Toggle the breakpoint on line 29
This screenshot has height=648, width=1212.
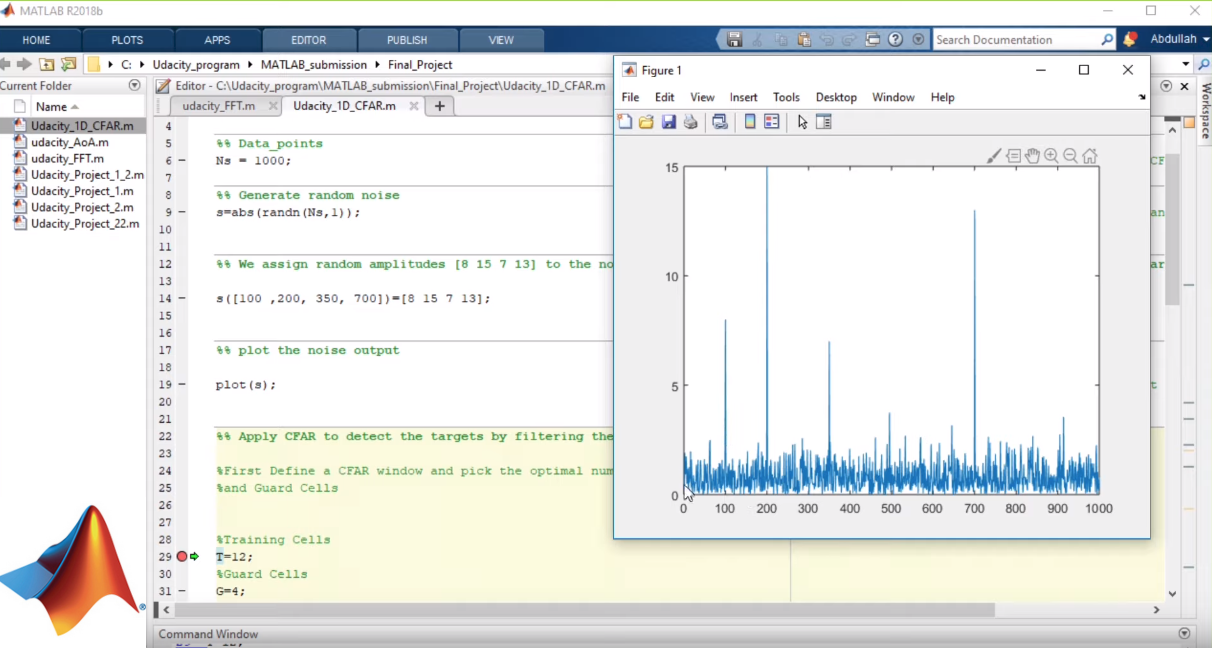coord(181,557)
